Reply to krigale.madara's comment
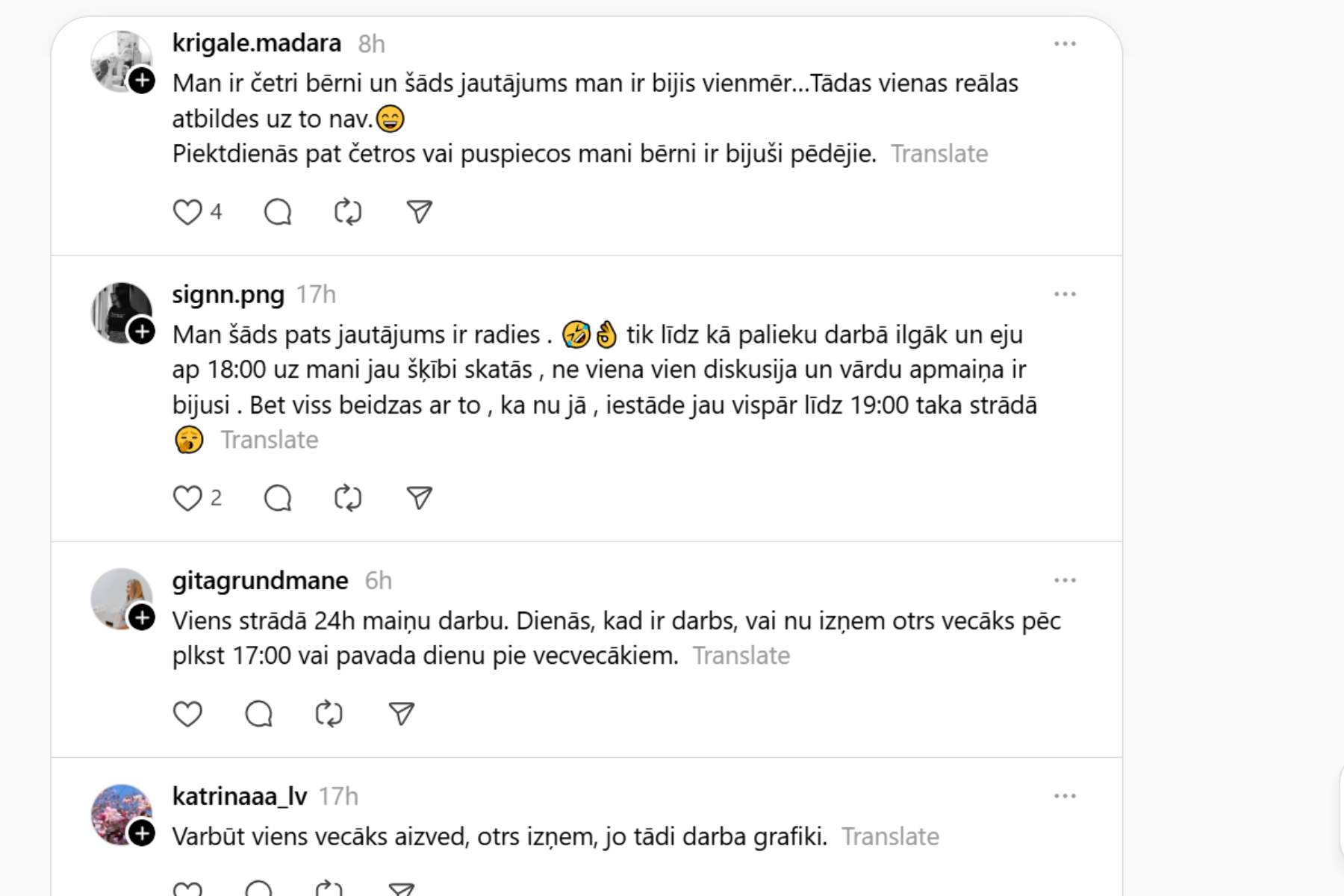This screenshot has height=896, width=1344. point(278,212)
